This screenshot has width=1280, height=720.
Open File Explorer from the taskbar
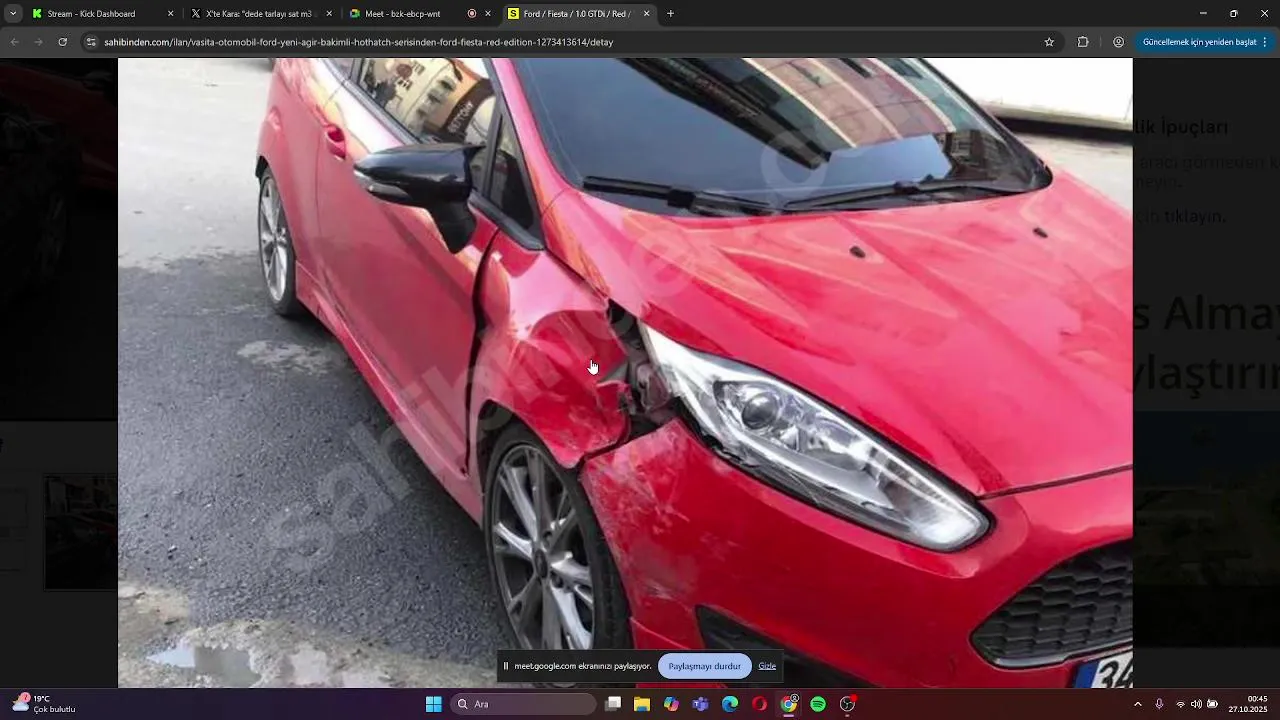[642, 704]
